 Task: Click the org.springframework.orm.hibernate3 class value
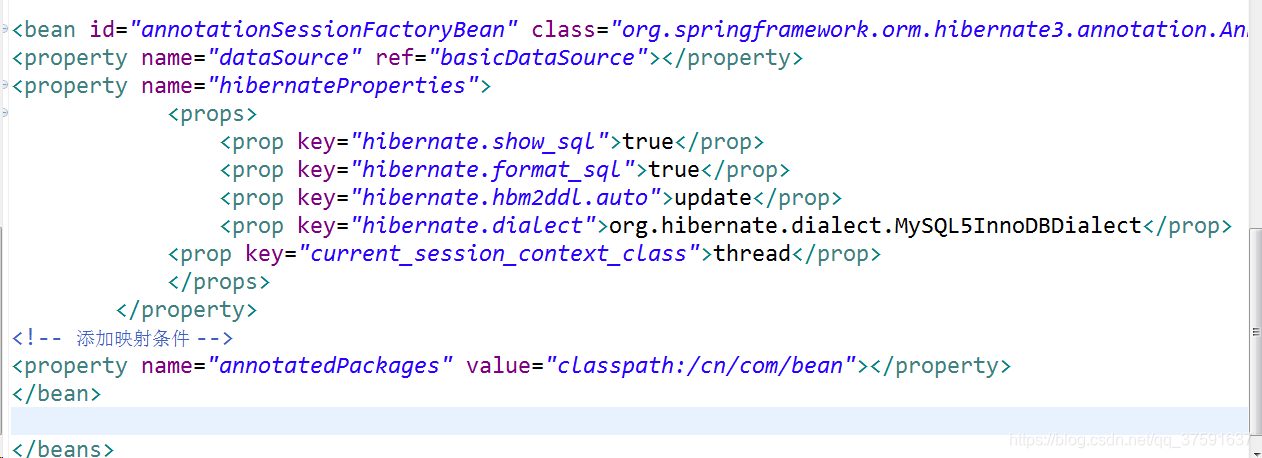click(x=930, y=30)
